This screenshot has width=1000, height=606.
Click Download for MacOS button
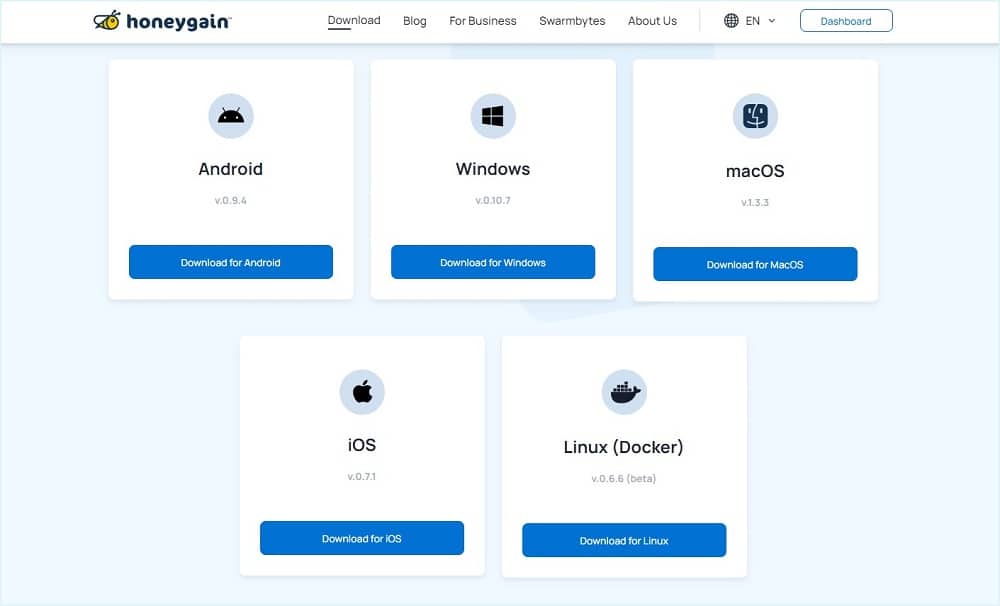pos(755,264)
